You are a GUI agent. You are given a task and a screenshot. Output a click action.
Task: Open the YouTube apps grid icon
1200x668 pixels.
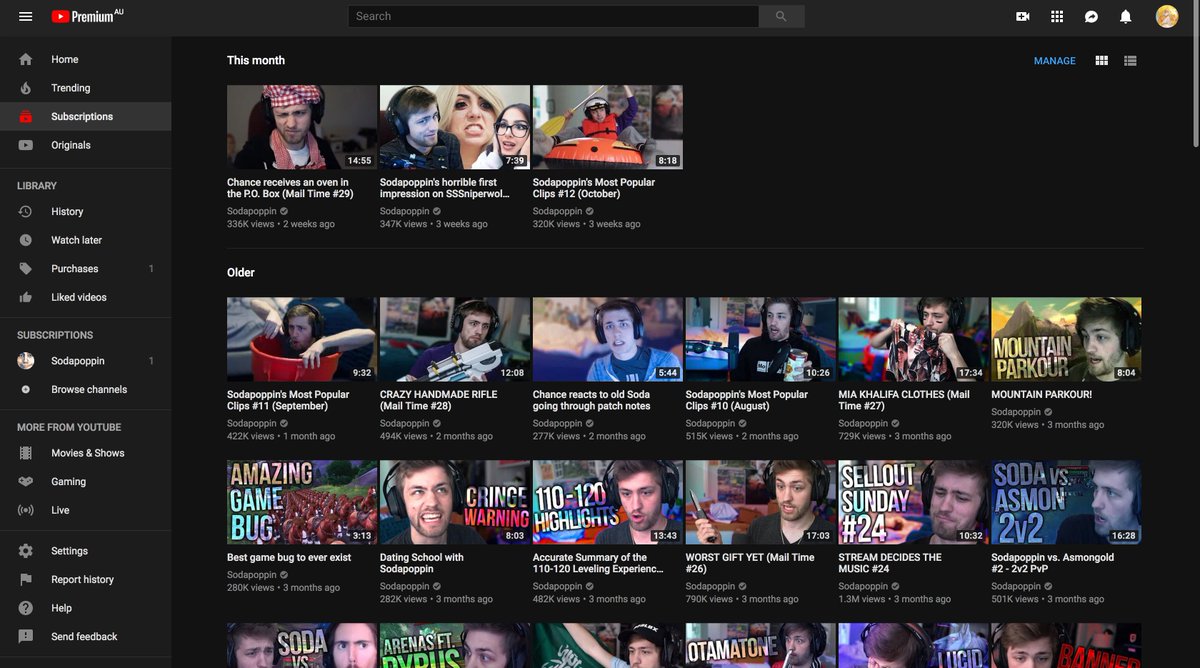[x=1057, y=17]
